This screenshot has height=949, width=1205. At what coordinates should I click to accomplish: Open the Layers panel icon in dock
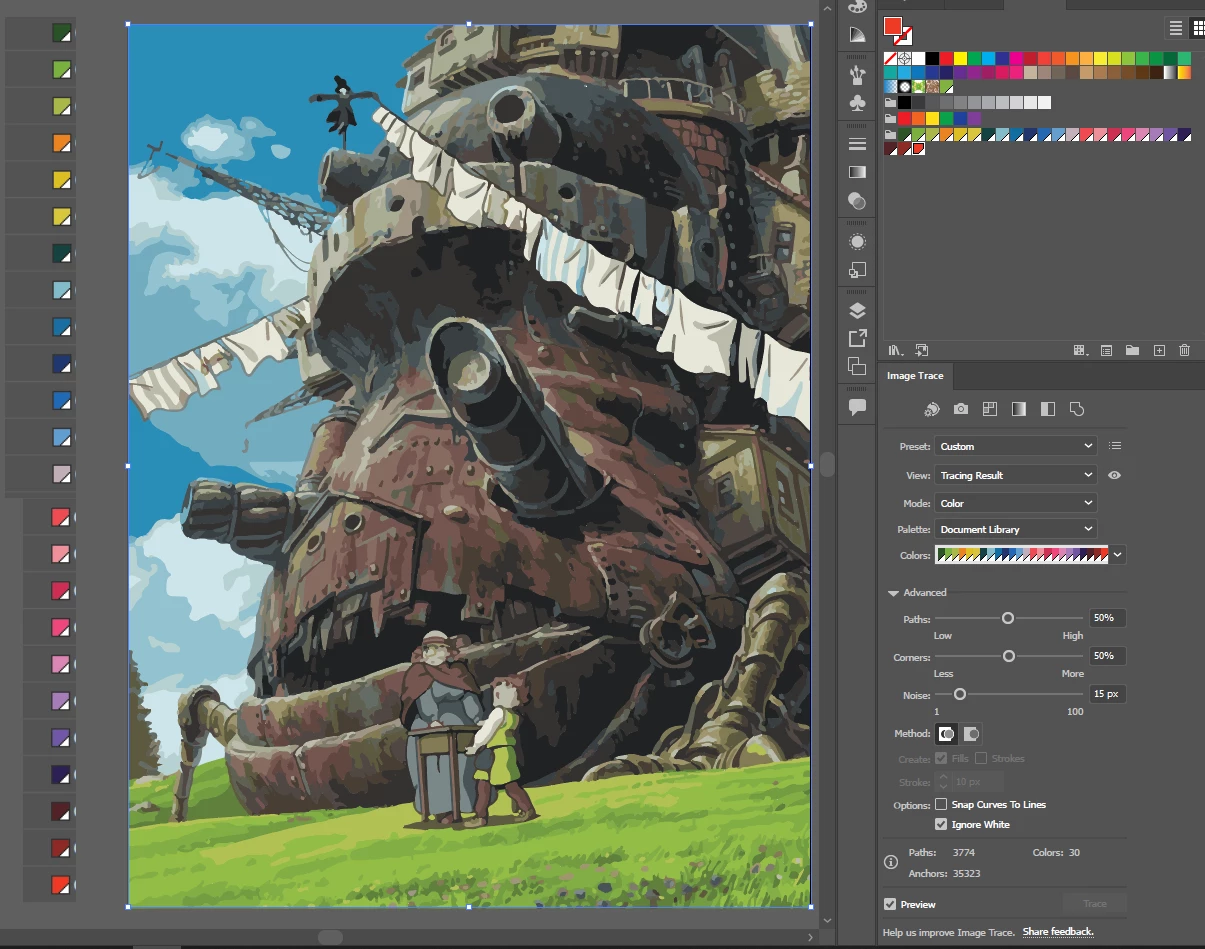pyautogui.click(x=857, y=311)
